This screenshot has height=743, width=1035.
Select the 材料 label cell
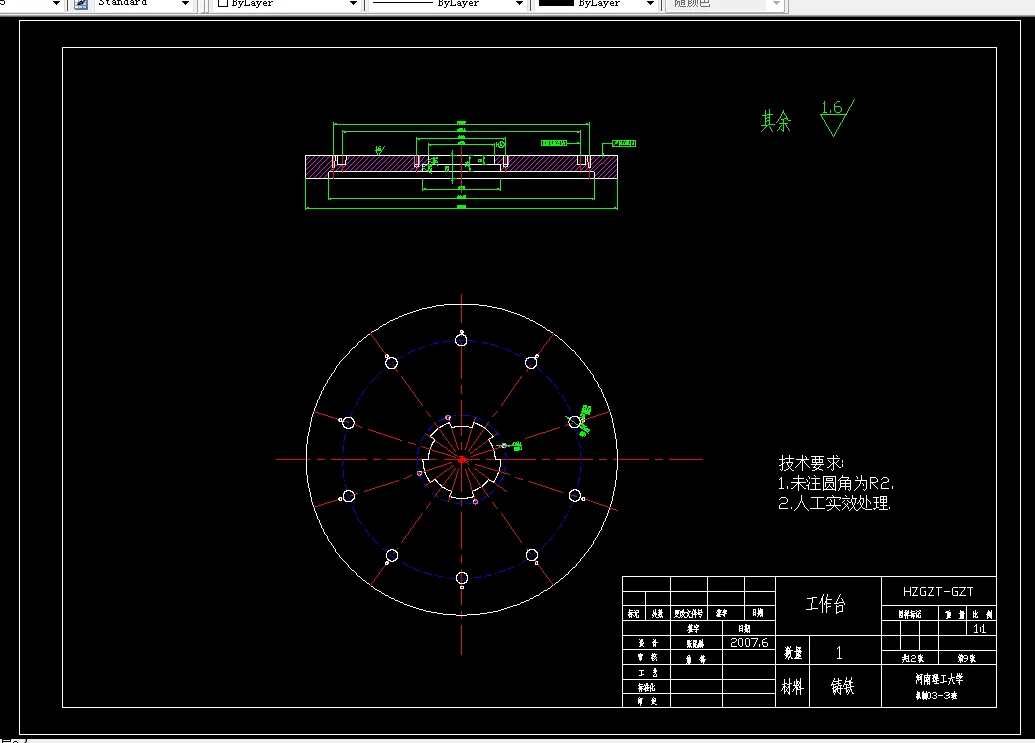[x=793, y=687]
